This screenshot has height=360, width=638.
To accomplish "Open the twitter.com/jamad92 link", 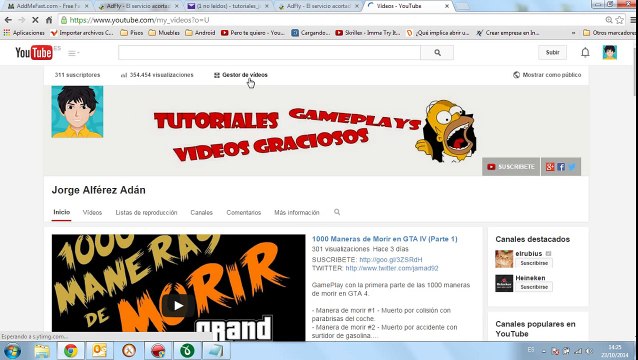I will click(x=392, y=268).
